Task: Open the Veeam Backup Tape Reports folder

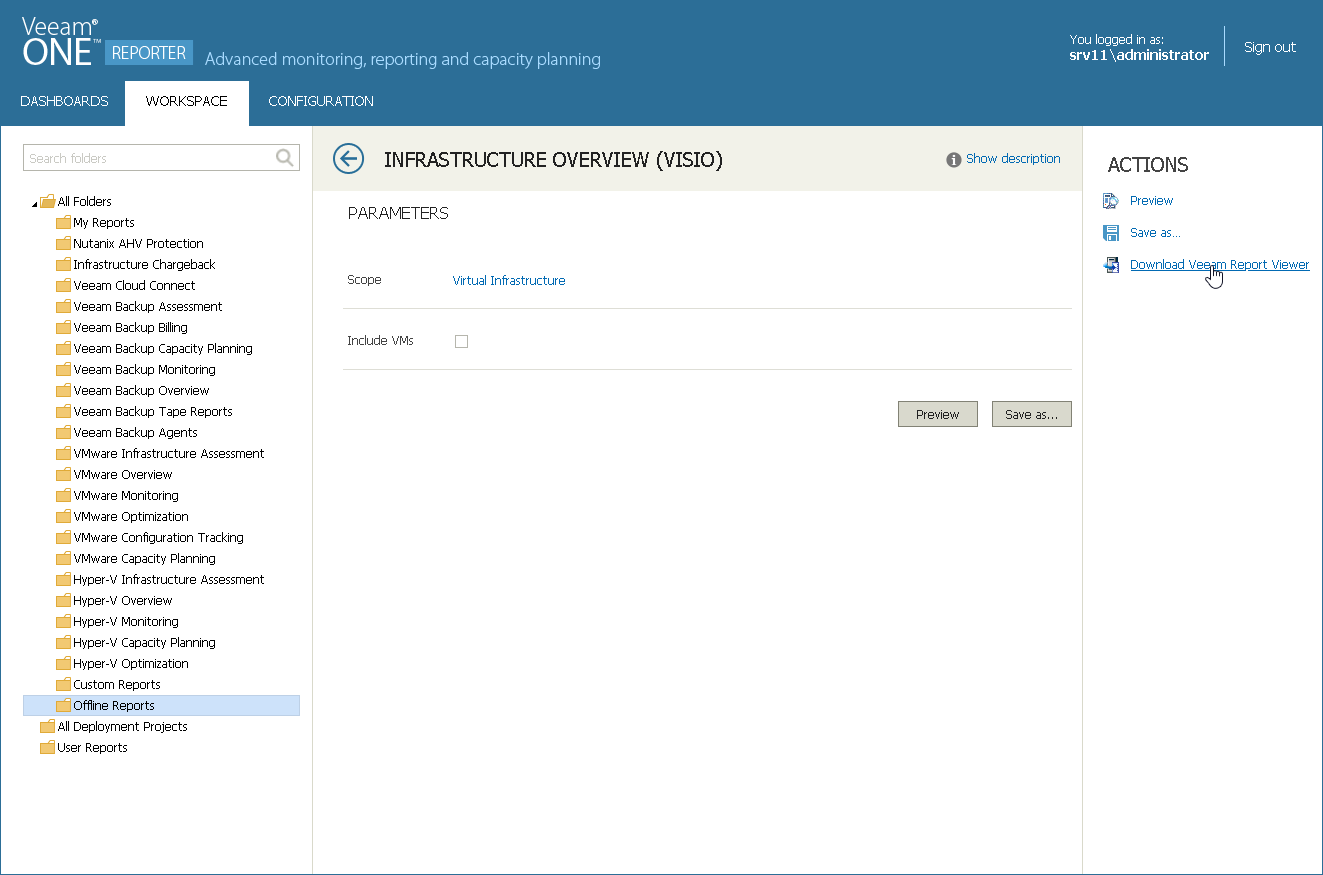Action: point(152,411)
